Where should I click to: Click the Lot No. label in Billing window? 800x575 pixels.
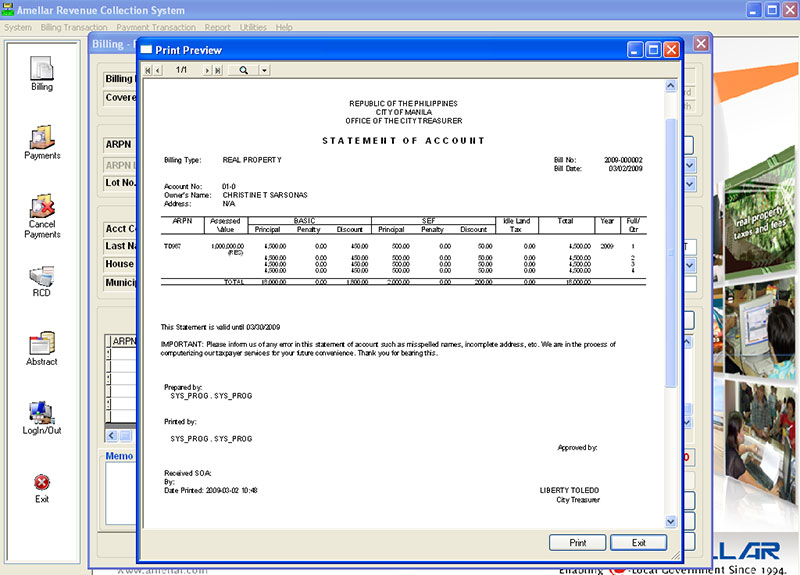(120, 183)
